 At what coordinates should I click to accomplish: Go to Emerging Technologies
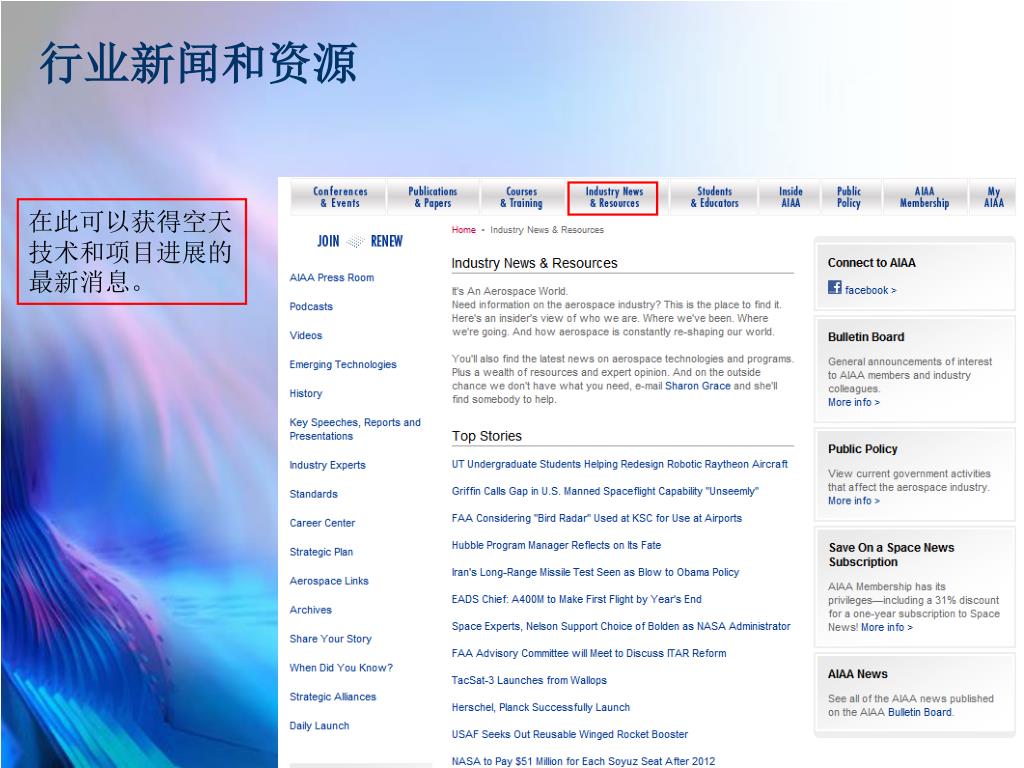point(343,364)
